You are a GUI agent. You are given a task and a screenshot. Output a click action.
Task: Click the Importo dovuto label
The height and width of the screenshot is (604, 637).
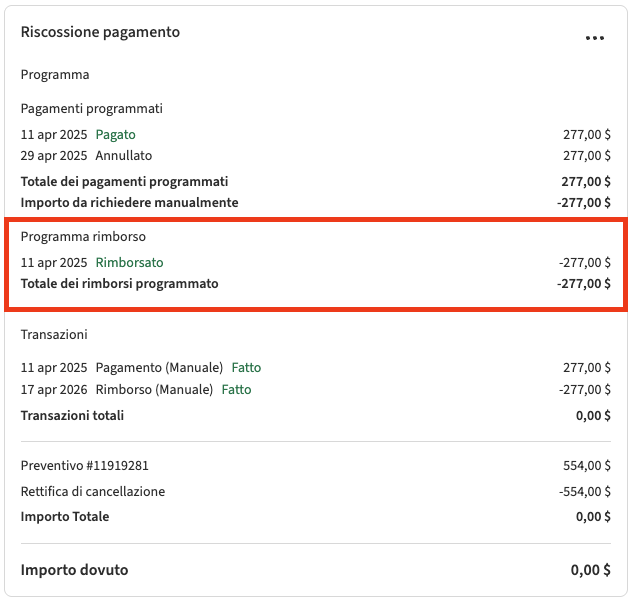[74, 570]
